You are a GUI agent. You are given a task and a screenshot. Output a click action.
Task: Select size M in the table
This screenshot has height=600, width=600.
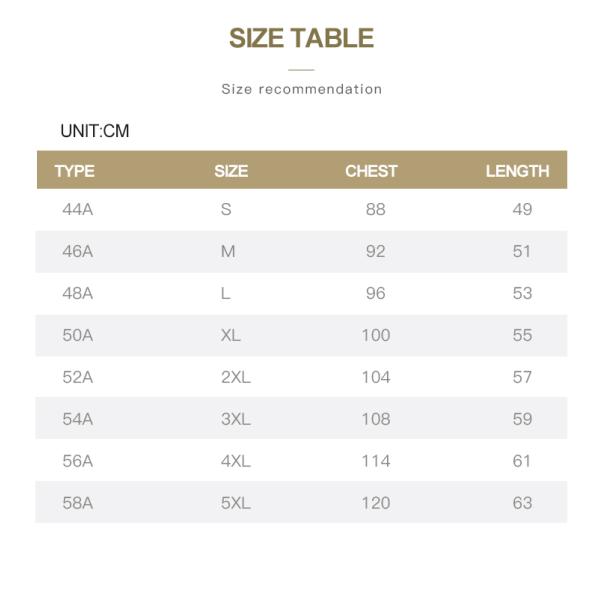pyautogui.click(x=228, y=251)
